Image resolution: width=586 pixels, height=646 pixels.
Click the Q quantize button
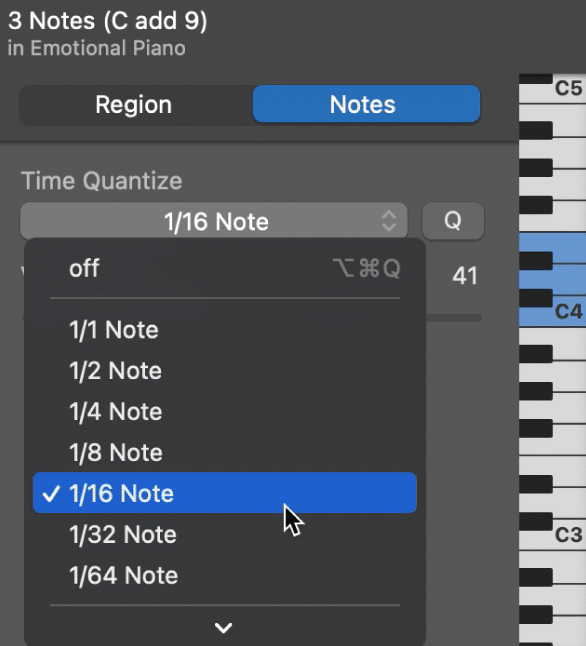(453, 221)
